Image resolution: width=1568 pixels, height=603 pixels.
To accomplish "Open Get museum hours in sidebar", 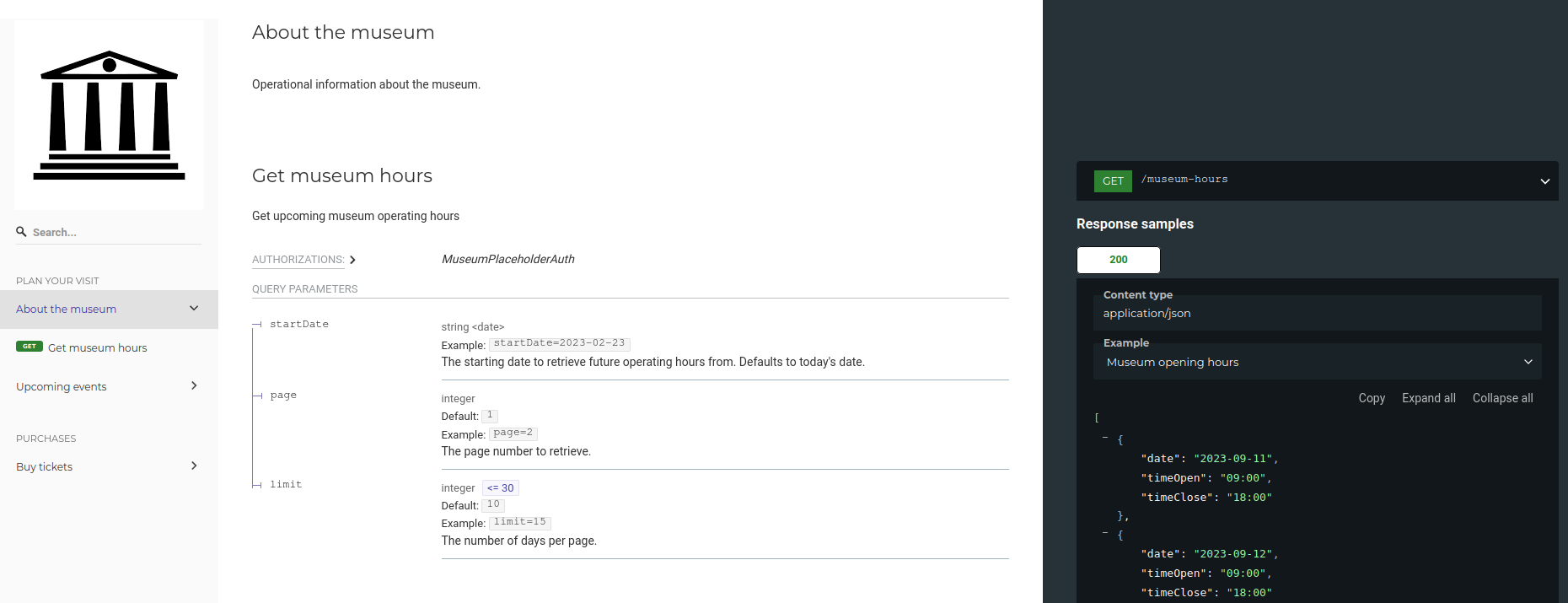I will pyautogui.click(x=97, y=347).
